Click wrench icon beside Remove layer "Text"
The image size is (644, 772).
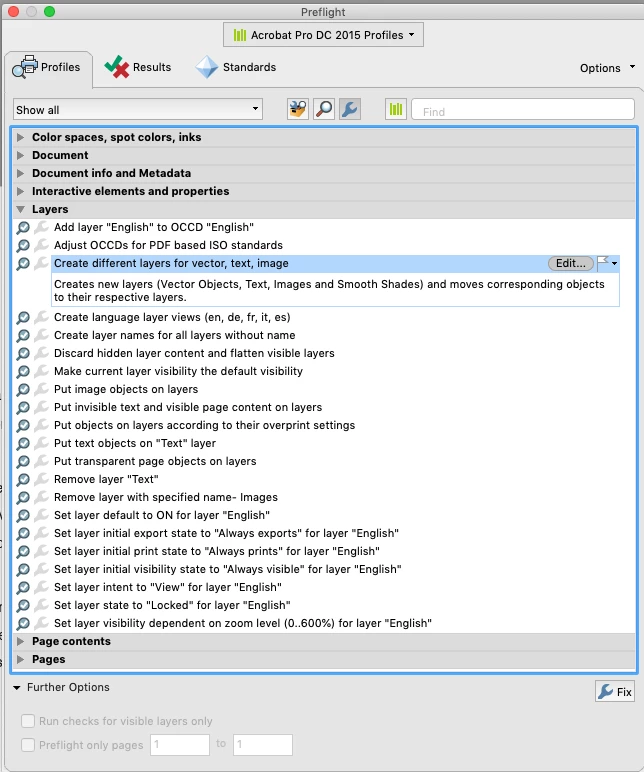[42, 479]
